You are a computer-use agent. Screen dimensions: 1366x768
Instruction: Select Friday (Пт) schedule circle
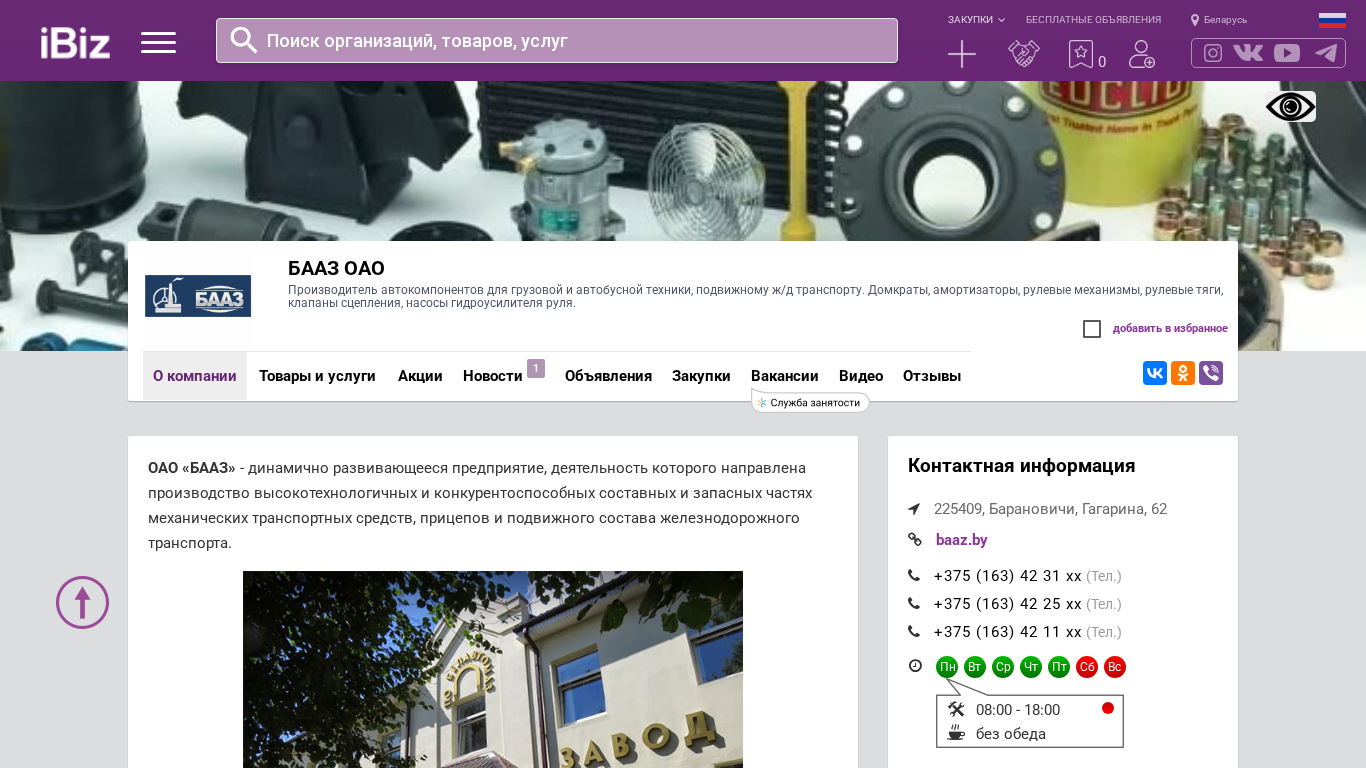[x=1059, y=667]
